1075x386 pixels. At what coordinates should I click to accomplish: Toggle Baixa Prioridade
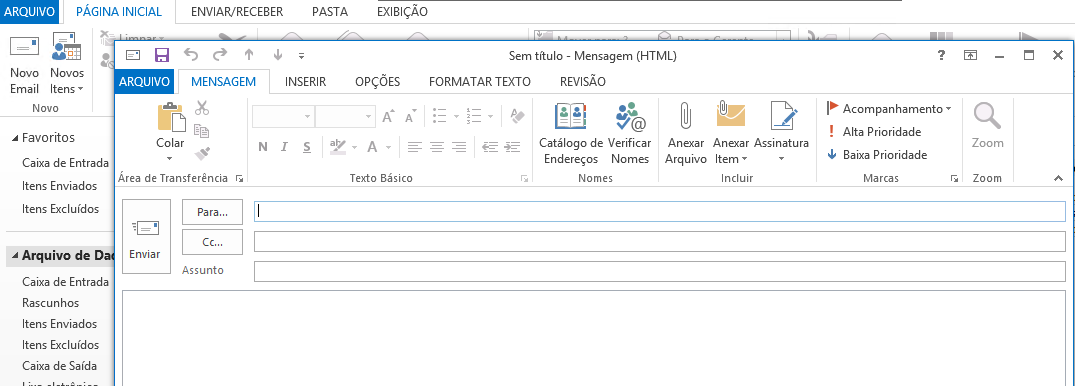tap(877, 155)
